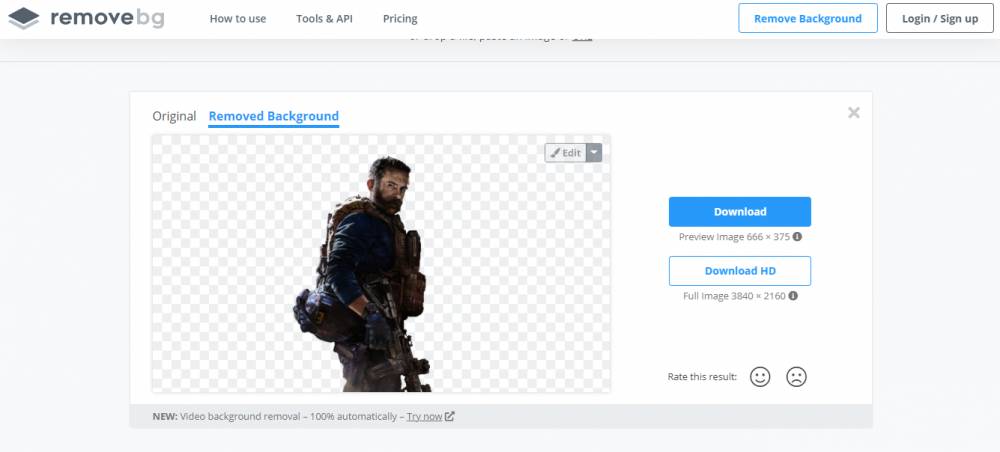The height and width of the screenshot is (452, 1000).
Task: Open the Try now video removal link
Action: (424, 416)
